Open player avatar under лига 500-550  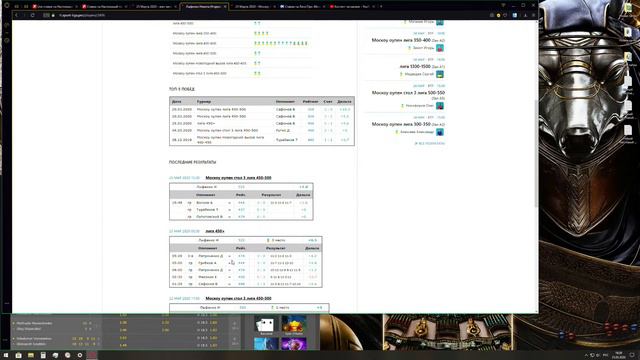tap(440, 106)
